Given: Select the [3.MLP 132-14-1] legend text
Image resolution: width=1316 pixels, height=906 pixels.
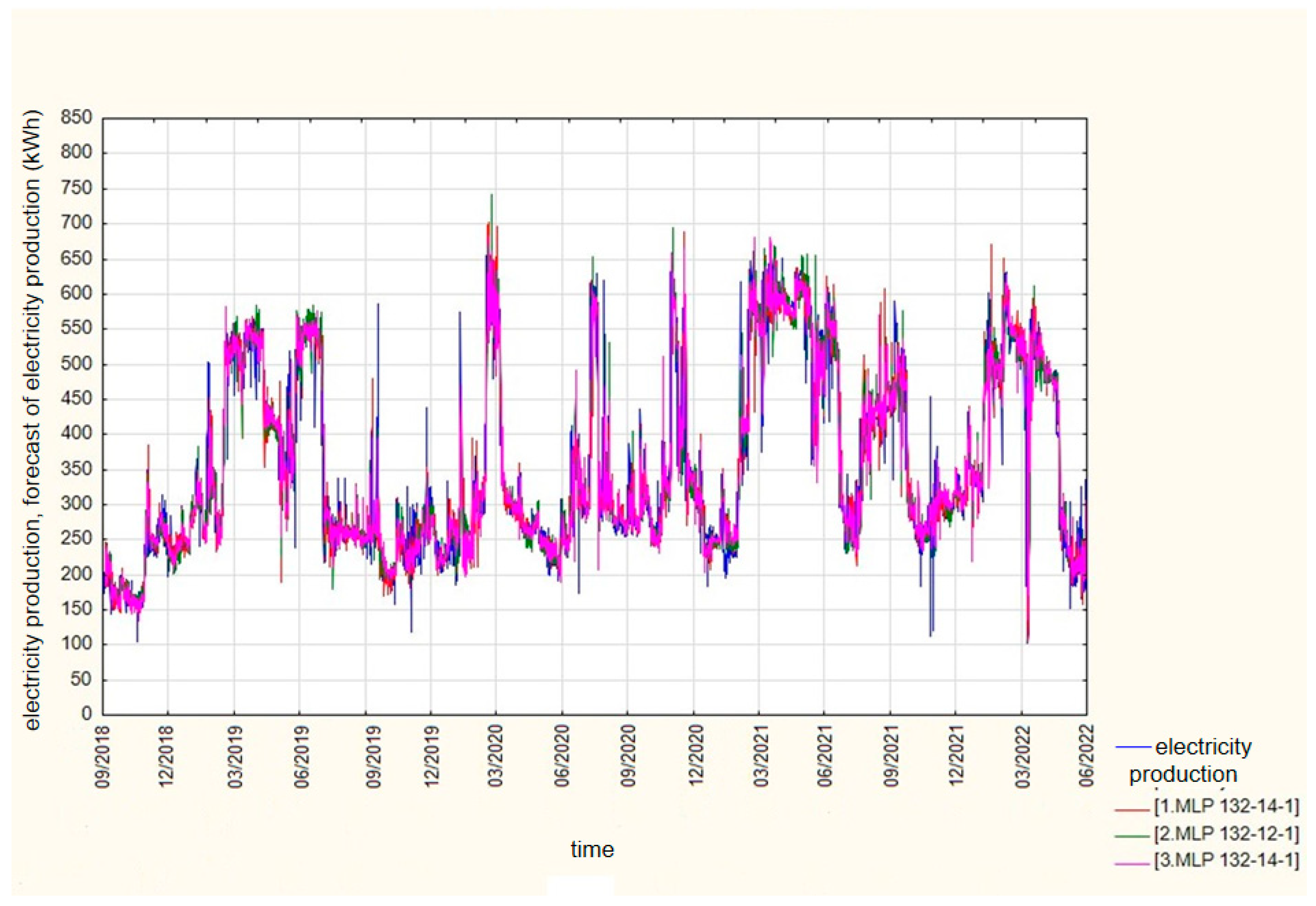Looking at the screenshot, I should pyautogui.click(x=1226, y=861).
